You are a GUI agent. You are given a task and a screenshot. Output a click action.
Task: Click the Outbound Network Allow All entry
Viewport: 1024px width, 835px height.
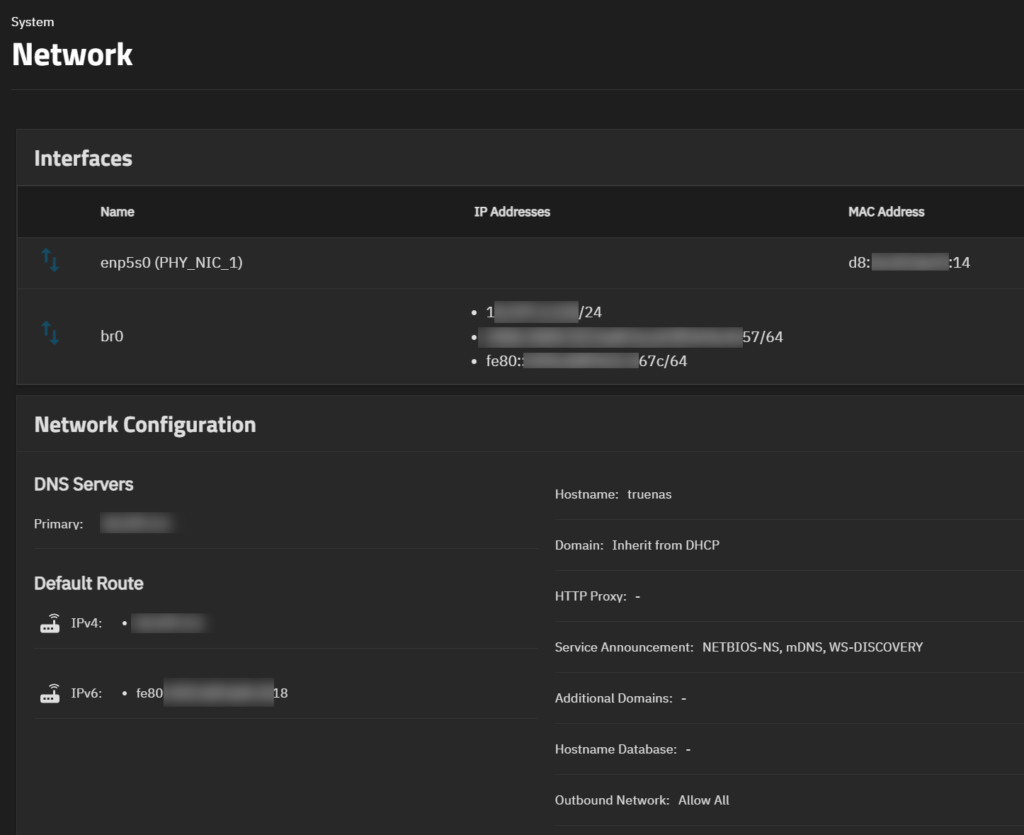pyautogui.click(x=642, y=800)
